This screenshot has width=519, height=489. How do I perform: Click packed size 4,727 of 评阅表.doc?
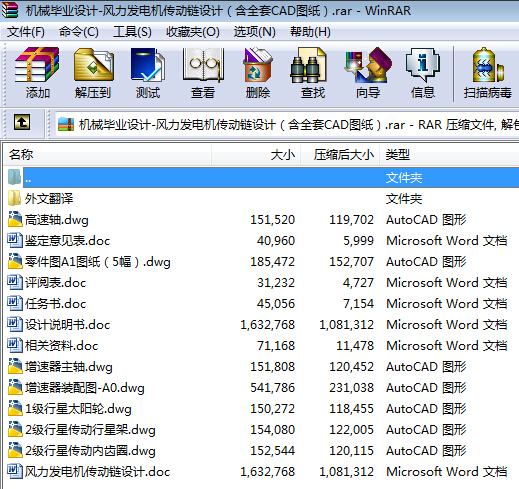coord(358,283)
